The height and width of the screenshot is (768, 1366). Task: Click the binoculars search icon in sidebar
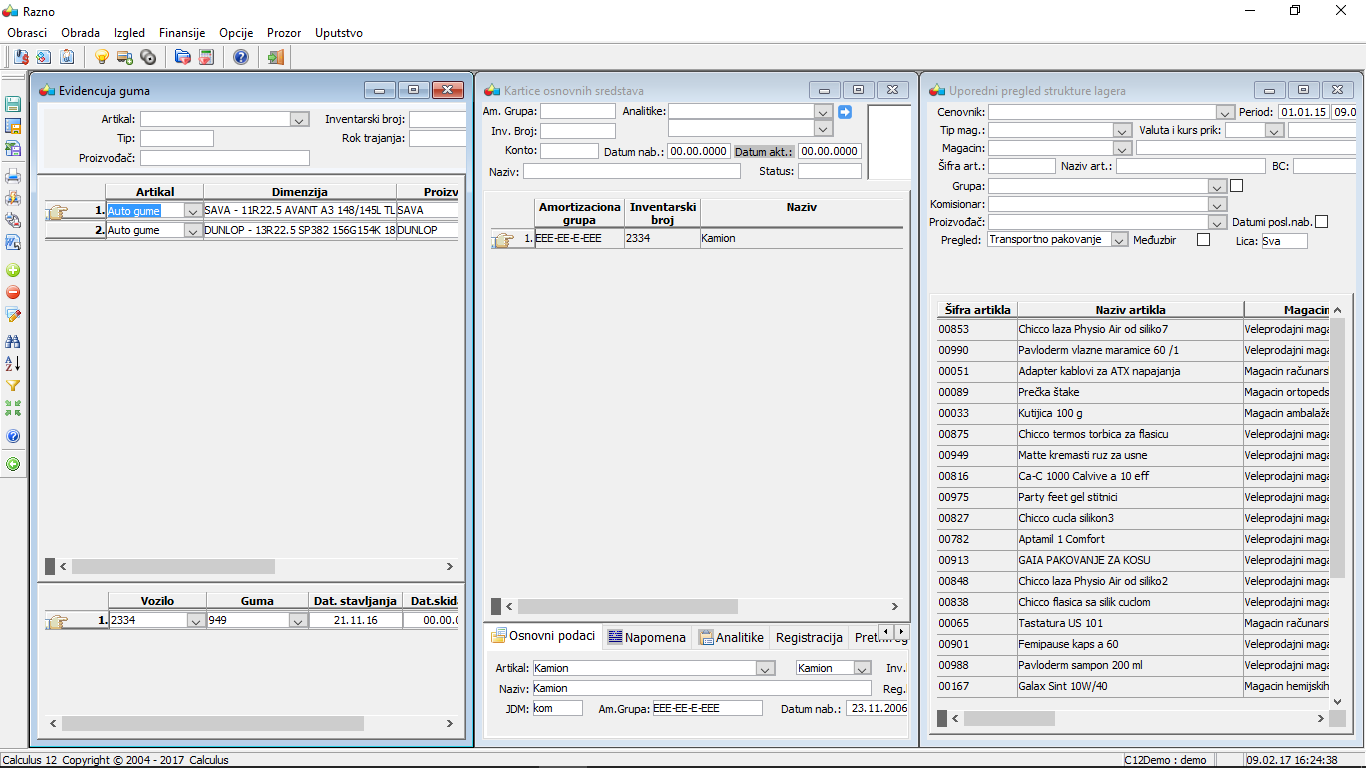(x=13, y=341)
